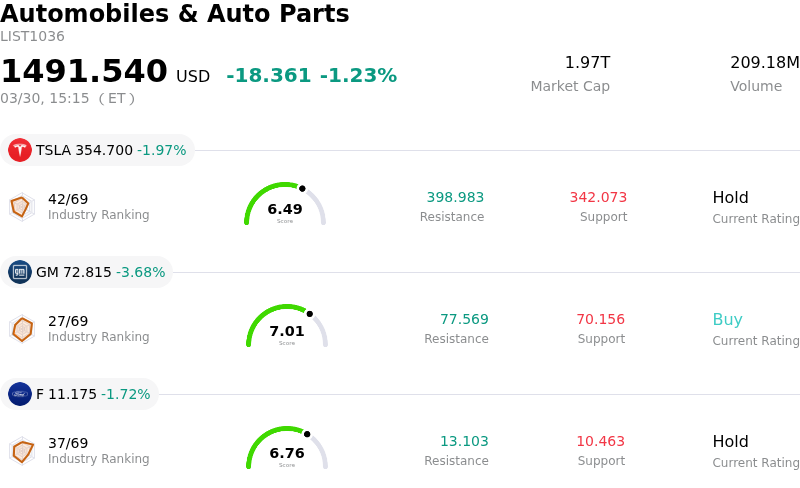Select TSLA's Hold current rating

(730, 198)
